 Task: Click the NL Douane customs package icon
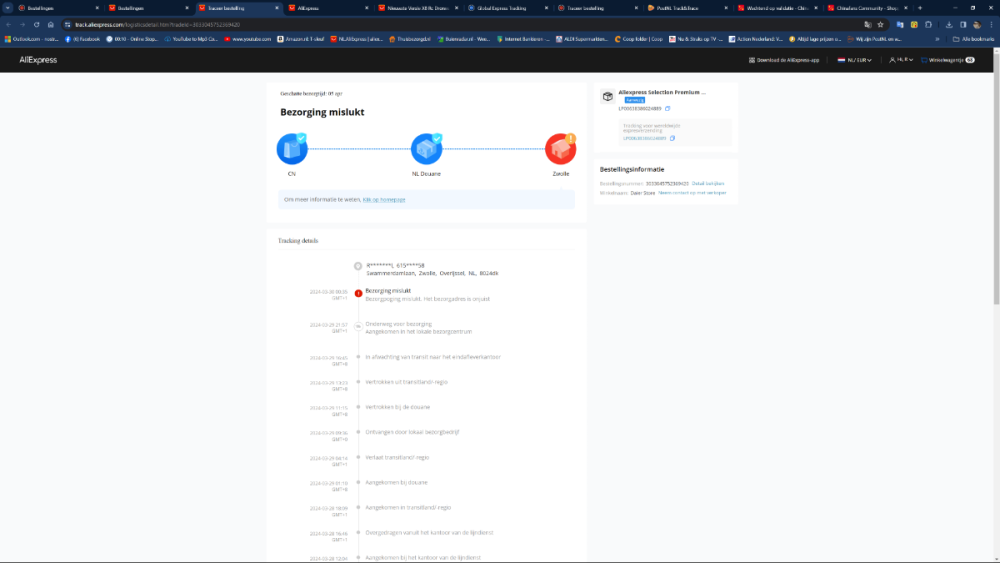click(427, 149)
